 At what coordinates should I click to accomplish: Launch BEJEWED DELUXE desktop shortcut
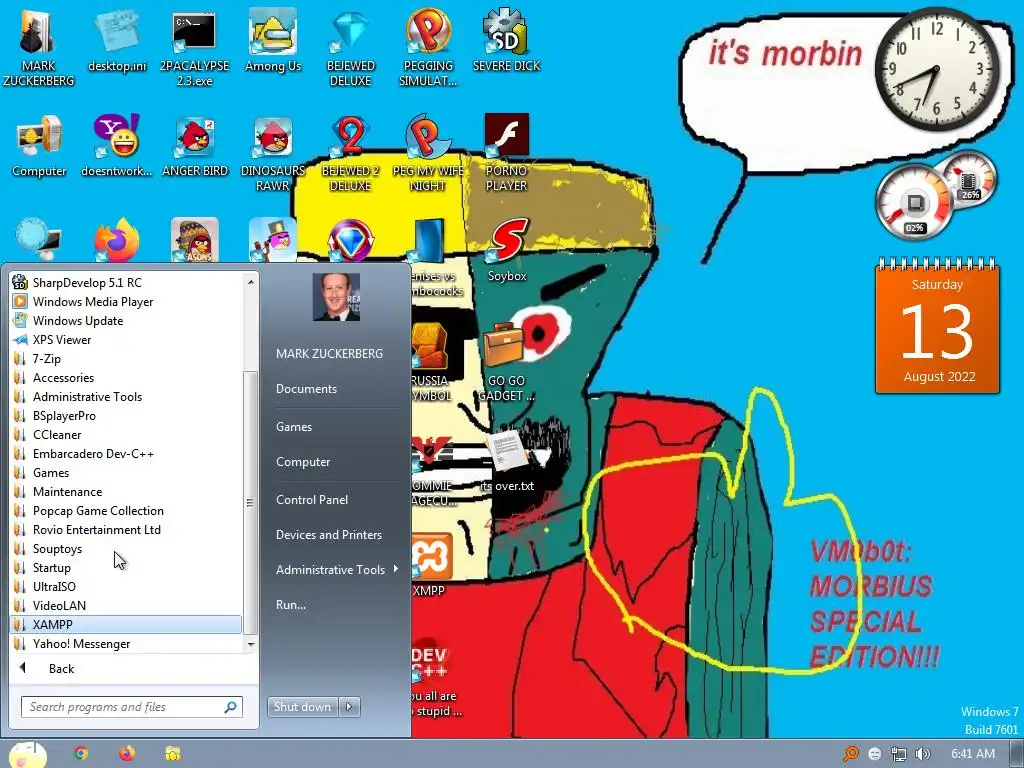pyautogui.click(x=351, y=48)
